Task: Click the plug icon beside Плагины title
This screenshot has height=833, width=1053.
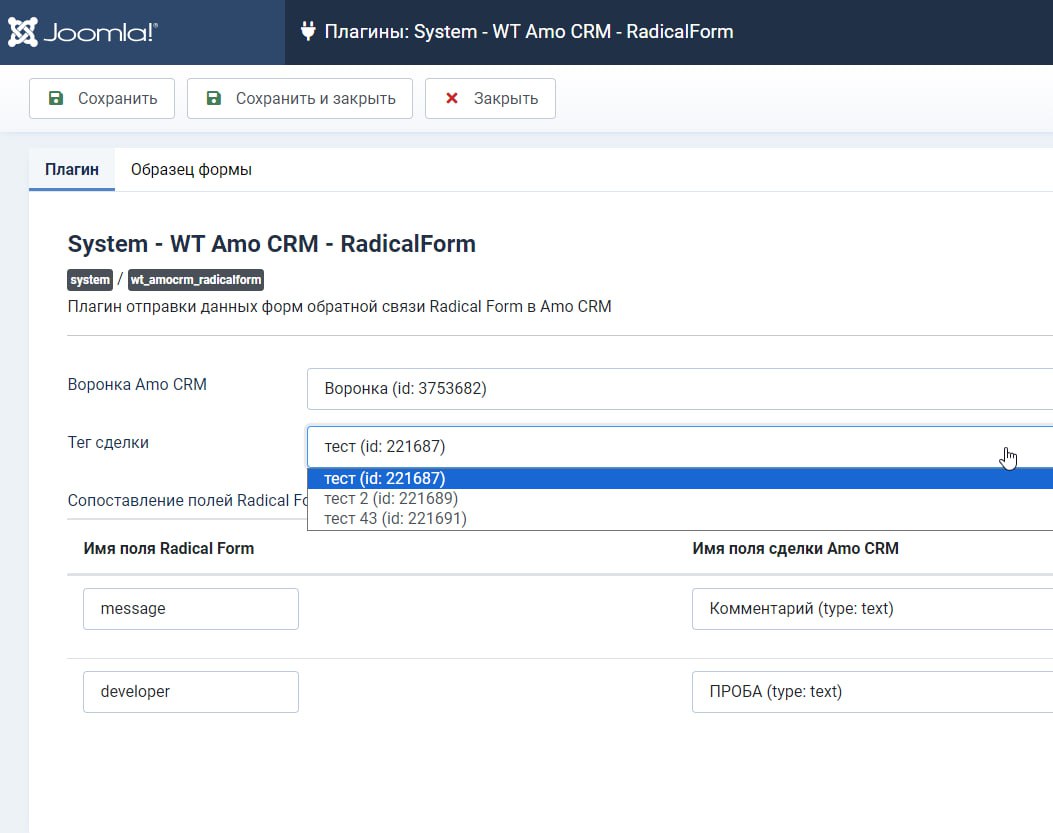Action: click(308, 31)
